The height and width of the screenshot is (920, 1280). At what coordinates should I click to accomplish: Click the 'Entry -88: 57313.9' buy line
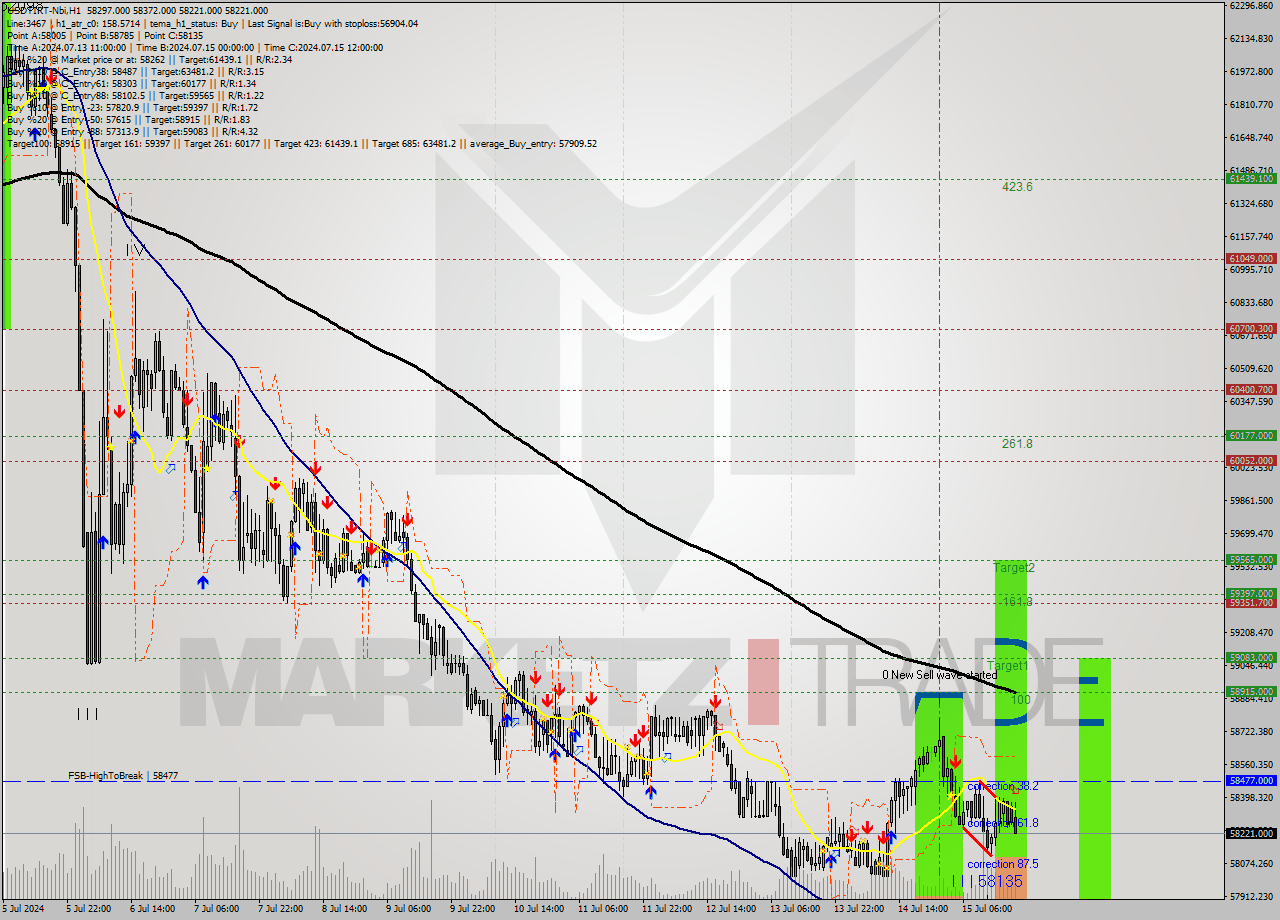point(133,131)
